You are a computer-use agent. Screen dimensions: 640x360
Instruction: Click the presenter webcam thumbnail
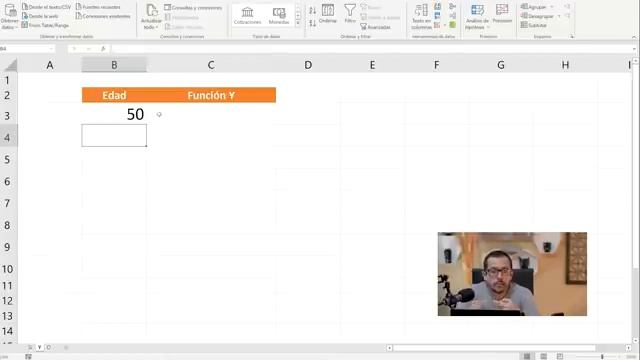[x=512, y=274]
